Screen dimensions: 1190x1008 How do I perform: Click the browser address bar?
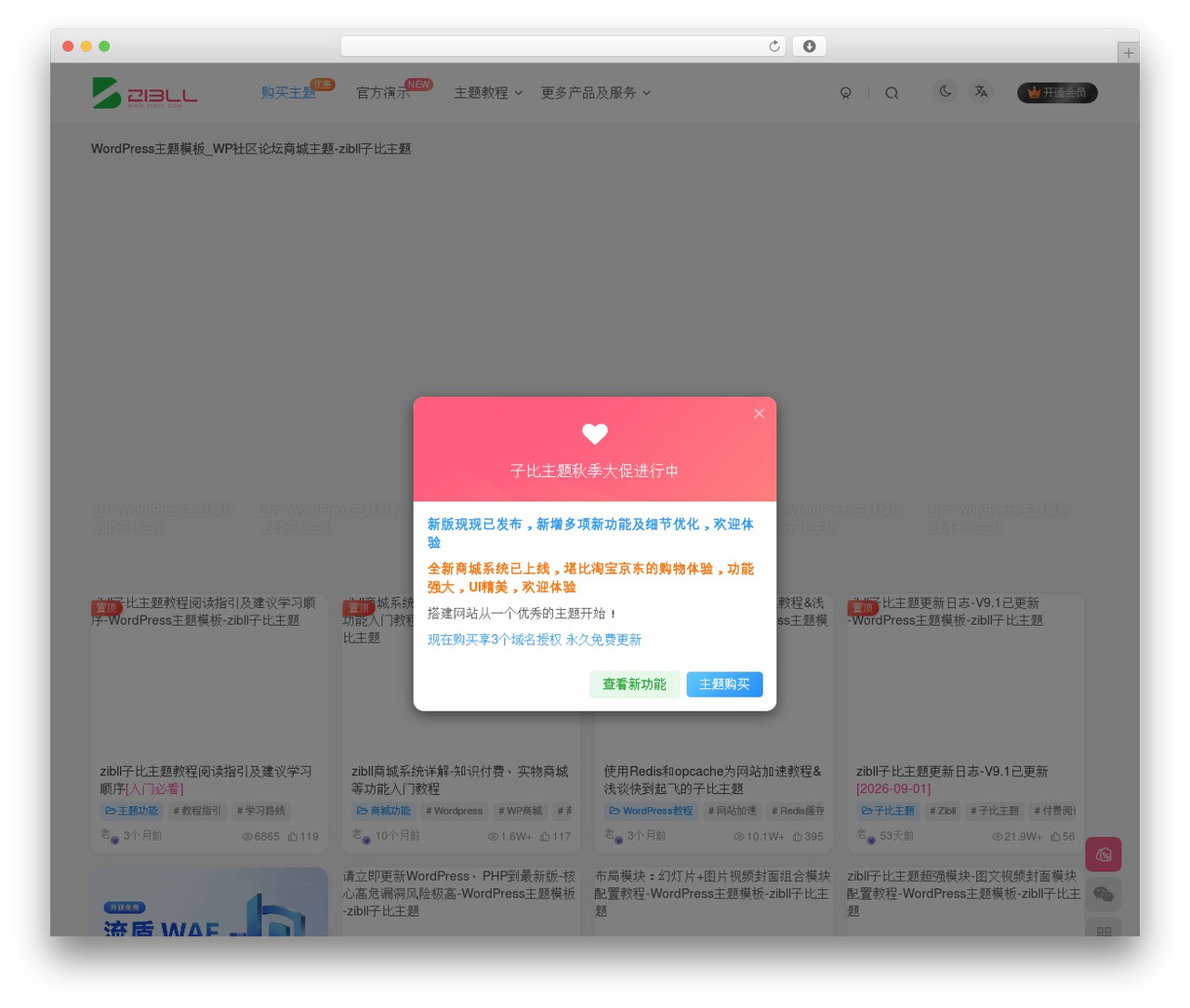(563, 46)
